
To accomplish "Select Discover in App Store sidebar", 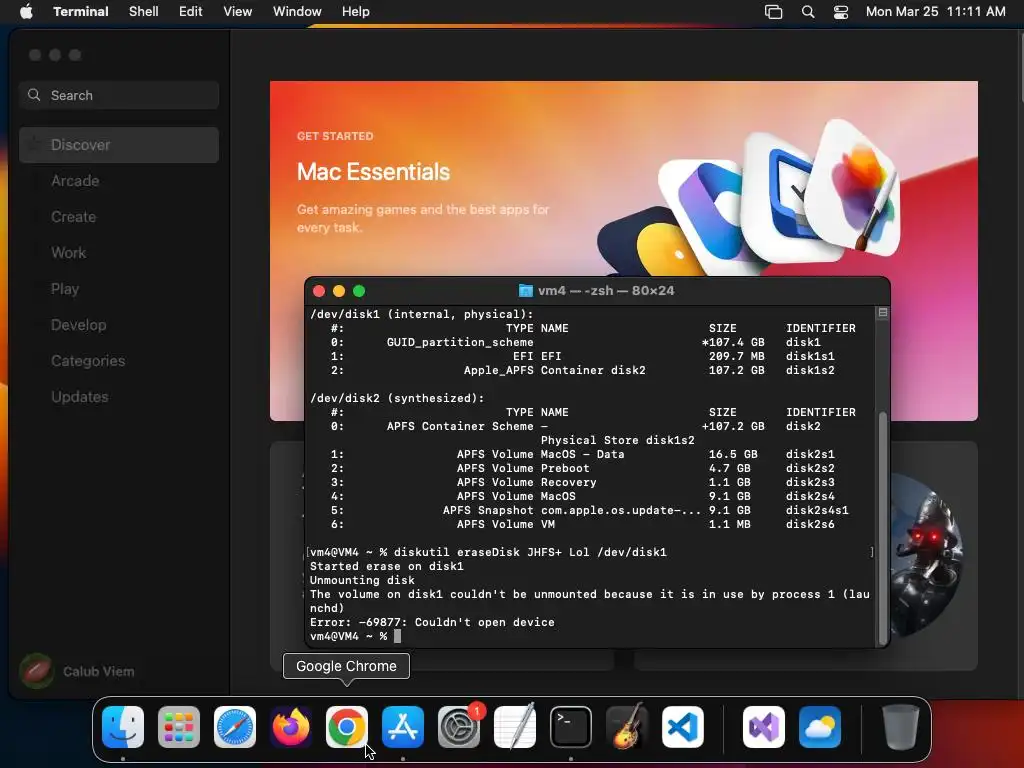I will pyautogui.click(x=119, y=145).
